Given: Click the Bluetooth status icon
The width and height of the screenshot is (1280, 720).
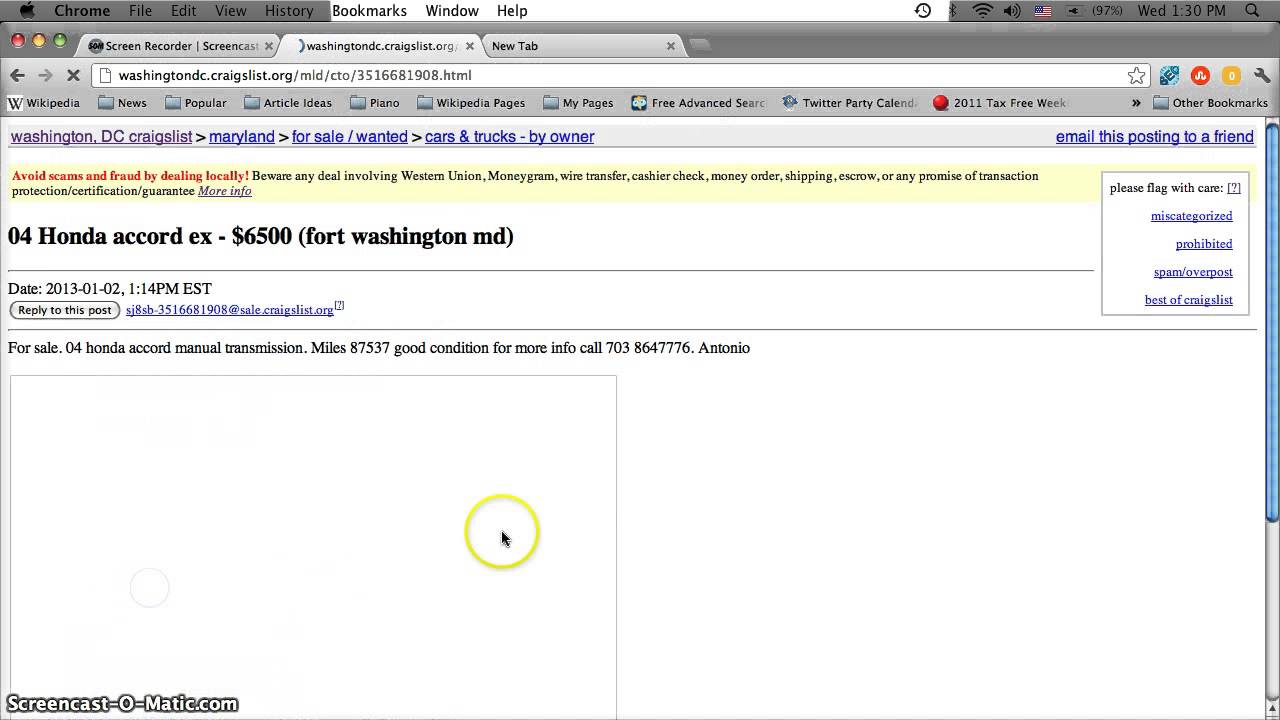Looking at the screenshot, I should point(953,11).
